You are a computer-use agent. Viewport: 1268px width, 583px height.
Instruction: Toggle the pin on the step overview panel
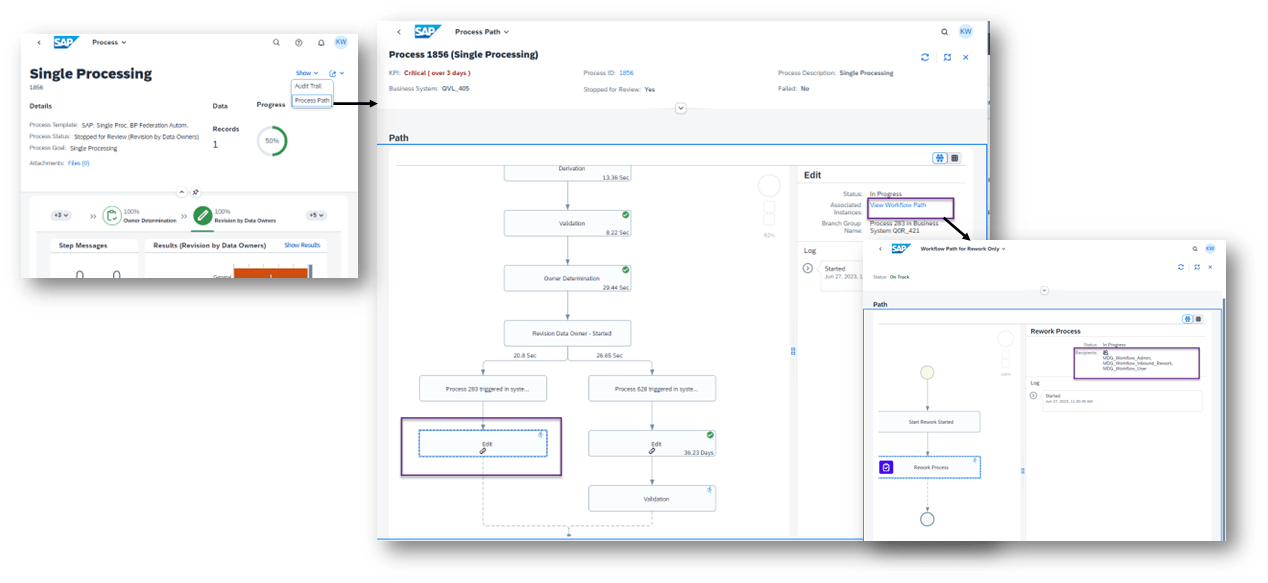pyautogui.click(x=196, y=192)
